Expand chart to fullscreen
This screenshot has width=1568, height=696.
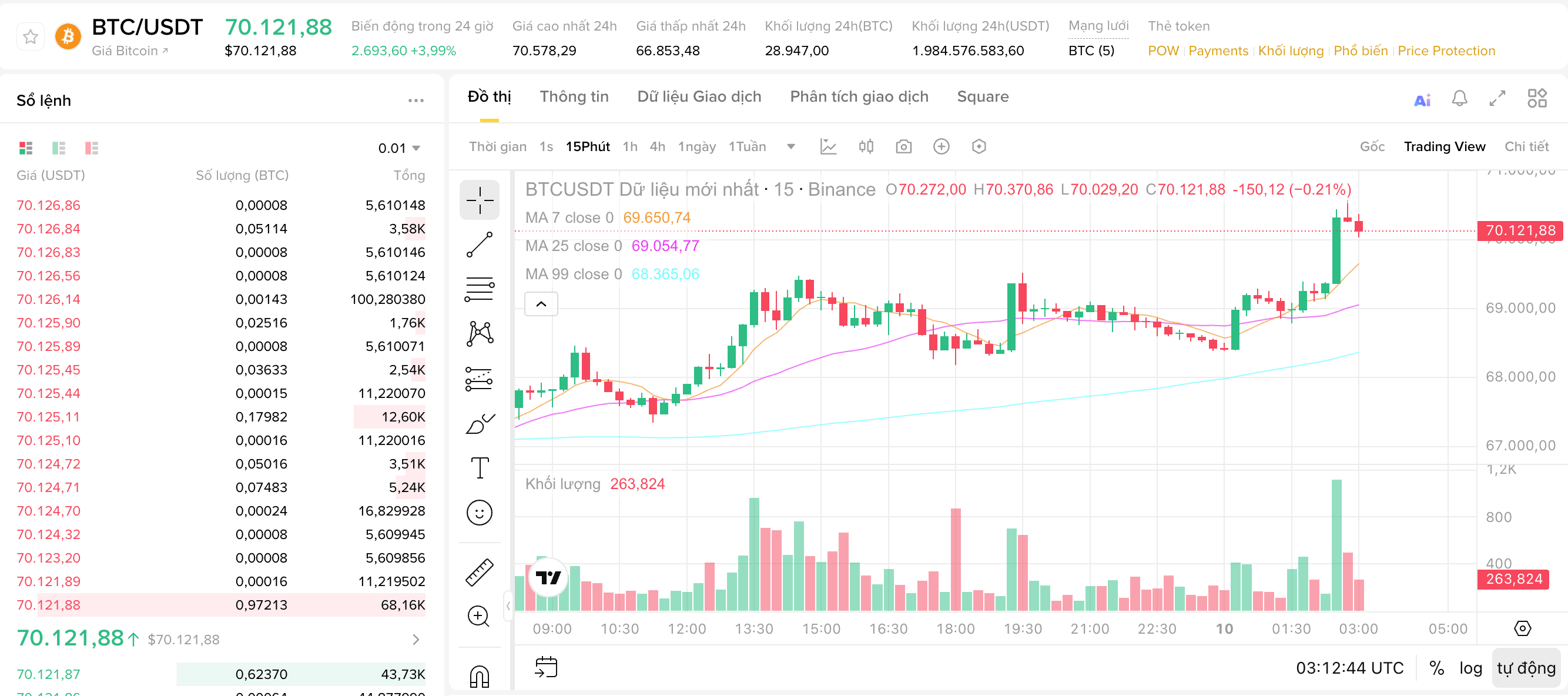1497,98
